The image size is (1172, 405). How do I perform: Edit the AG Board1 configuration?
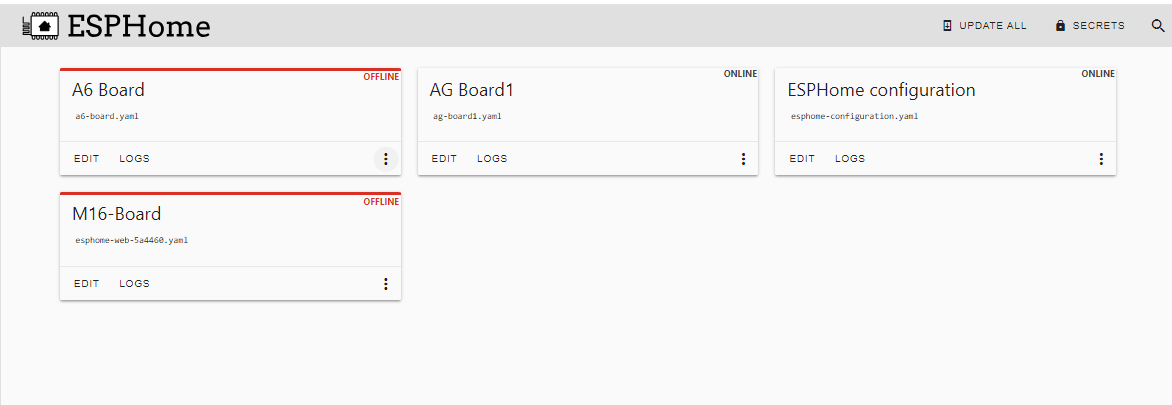[444, 159]
